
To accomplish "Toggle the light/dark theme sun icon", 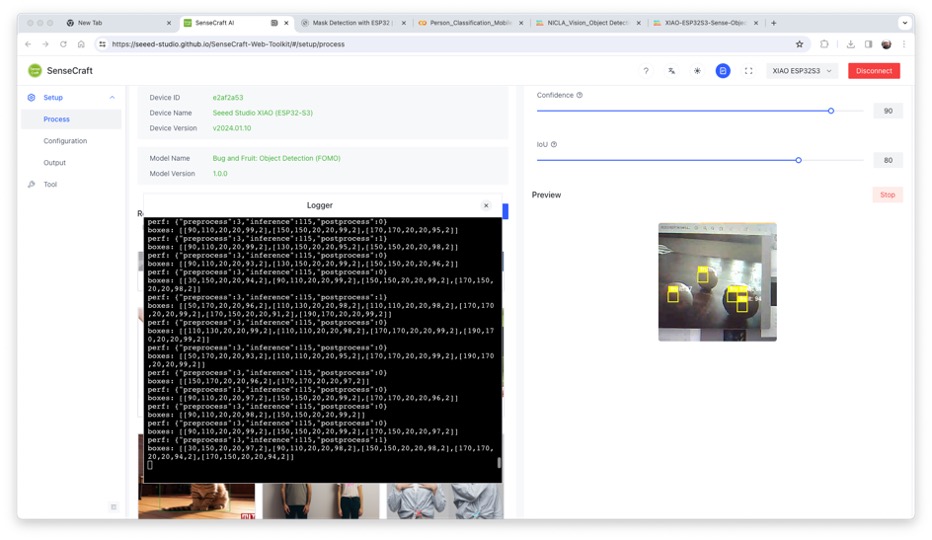I will 697,71.
